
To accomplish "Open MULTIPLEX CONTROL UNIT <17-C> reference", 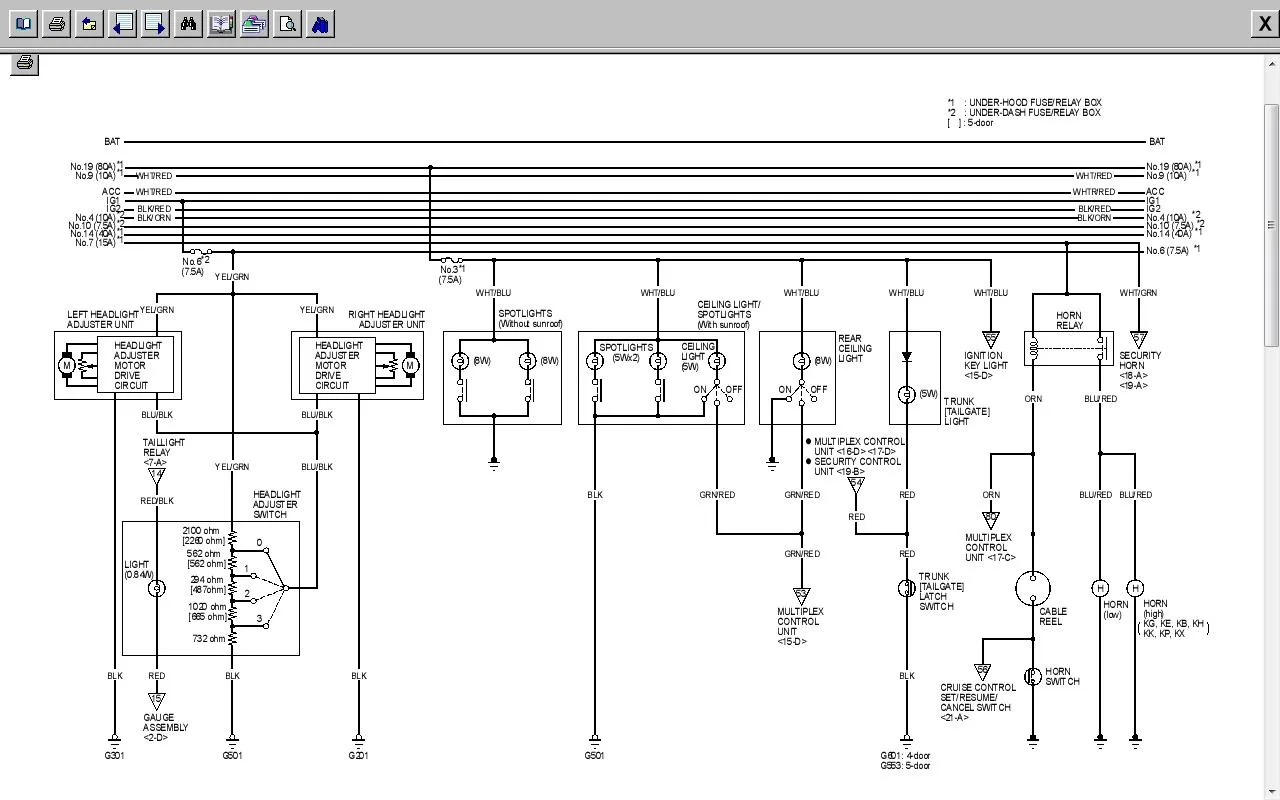I will pyautogui.click(x=990, y=547).
